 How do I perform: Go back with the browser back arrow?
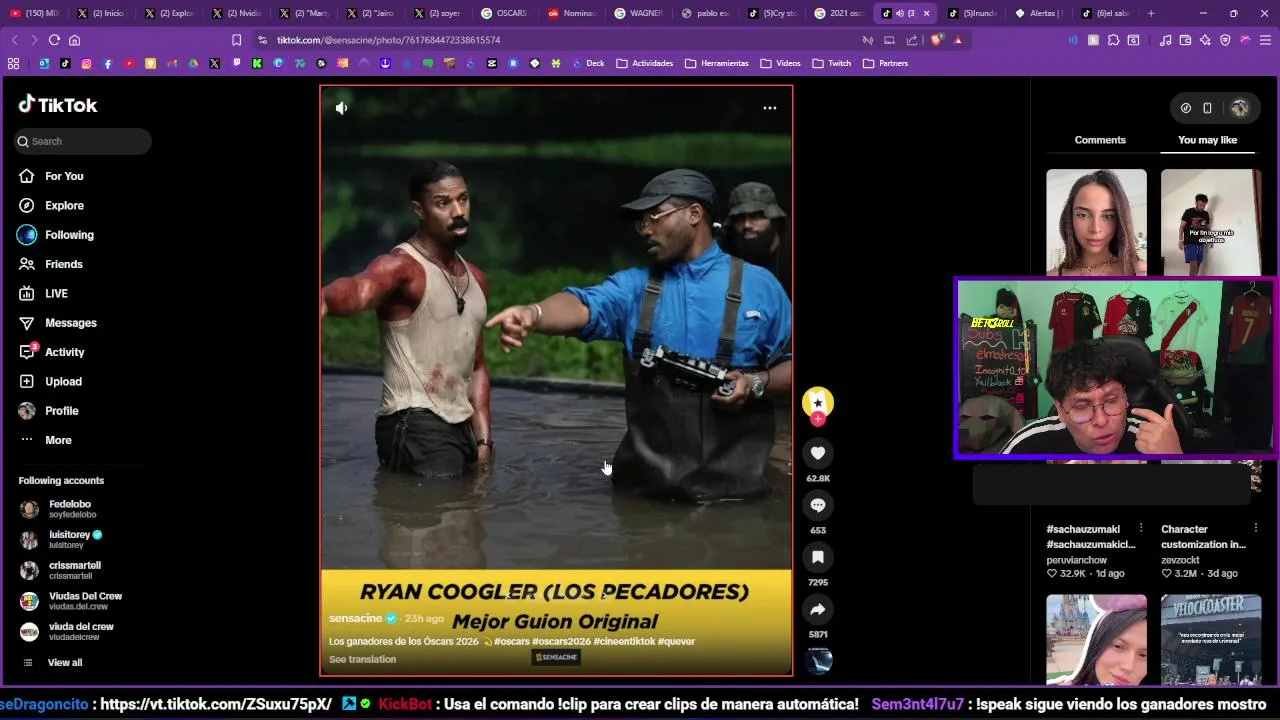pyautogui.click(x=14, y=40)
